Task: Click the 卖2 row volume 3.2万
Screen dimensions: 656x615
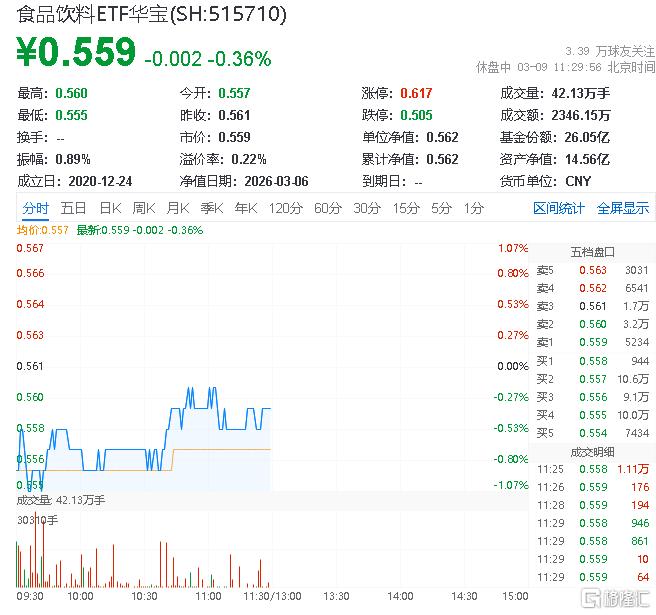Action: 636,324
